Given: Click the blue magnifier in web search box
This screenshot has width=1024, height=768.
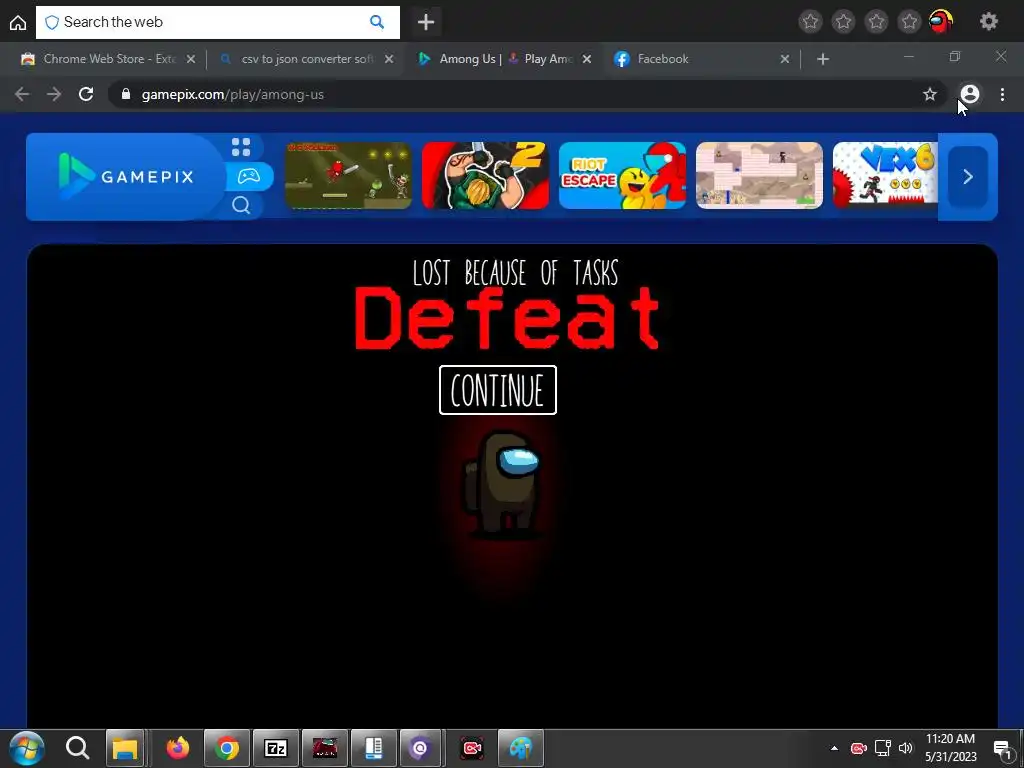Looking at the screenshot, I should [x=377, y=22].
